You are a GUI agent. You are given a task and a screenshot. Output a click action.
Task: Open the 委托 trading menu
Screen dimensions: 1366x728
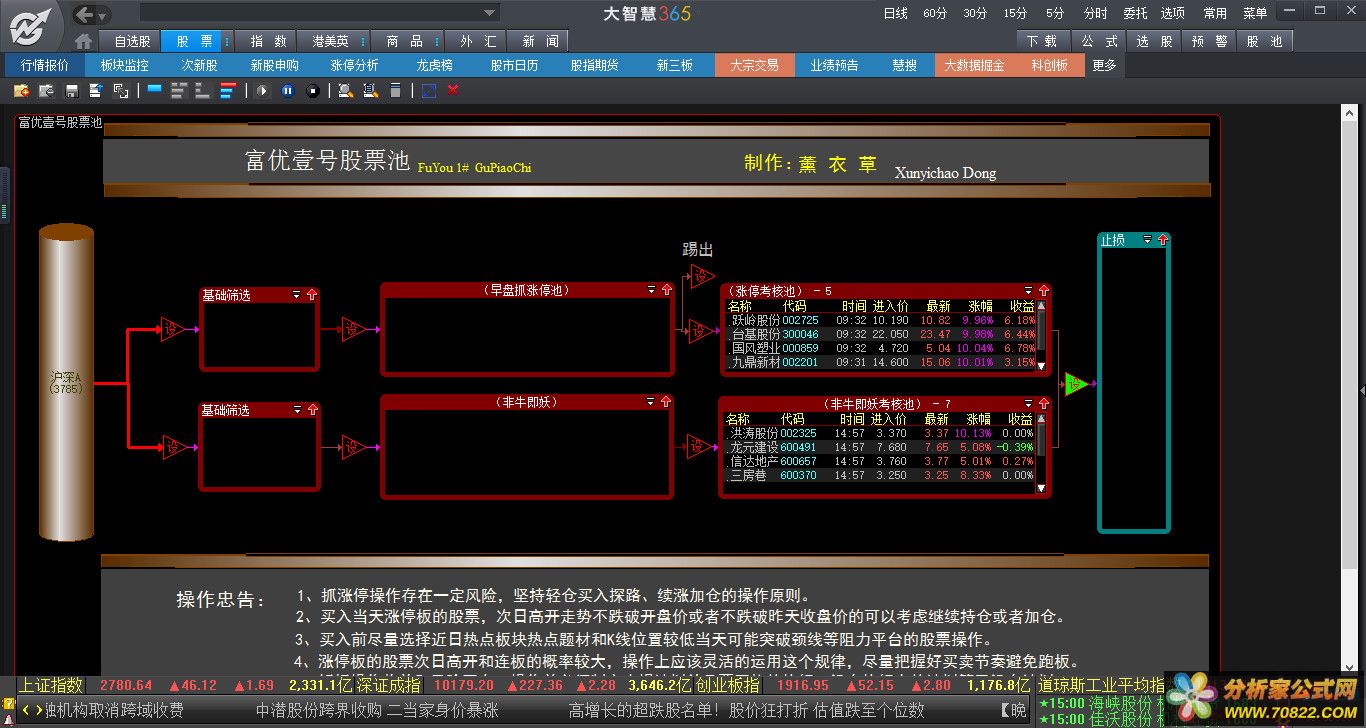click(1135, 14)
